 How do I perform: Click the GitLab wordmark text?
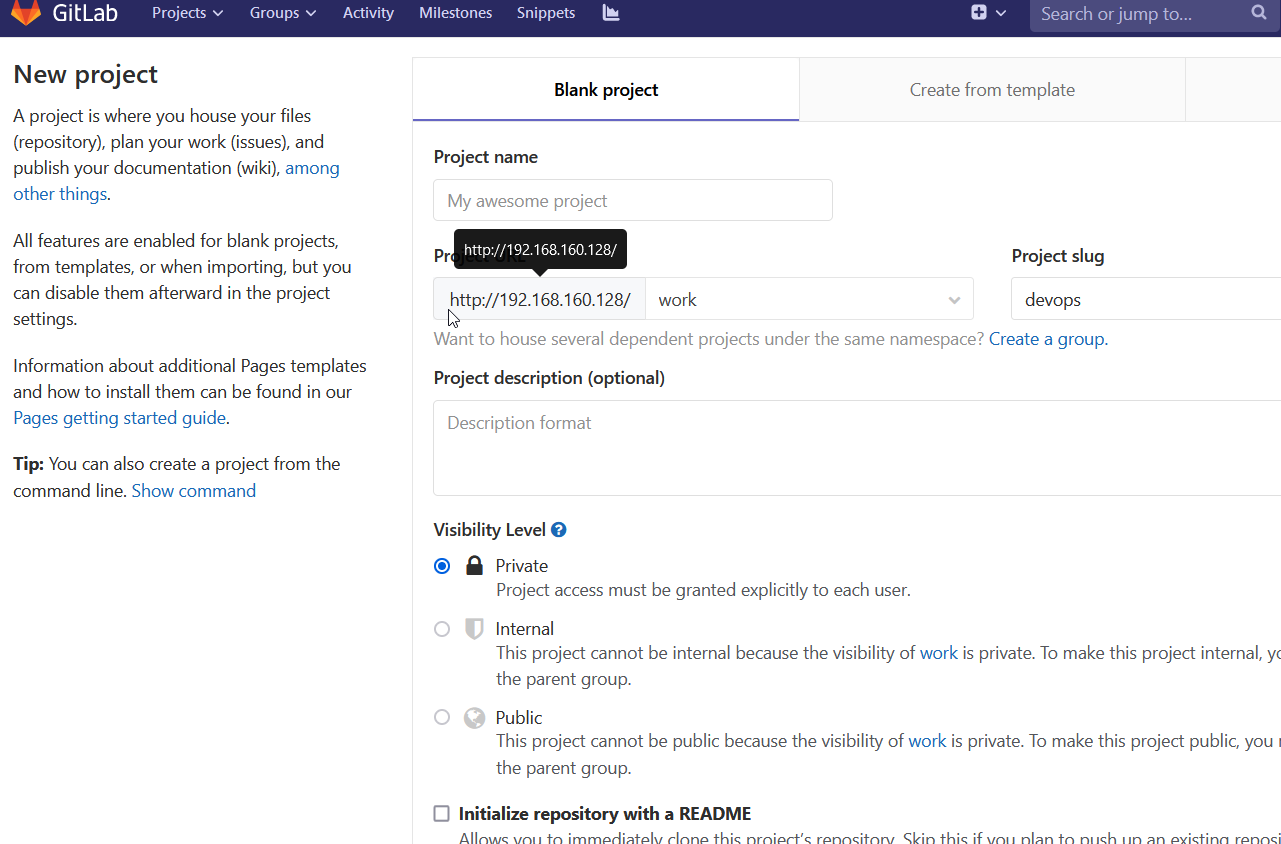pos(86,13)
